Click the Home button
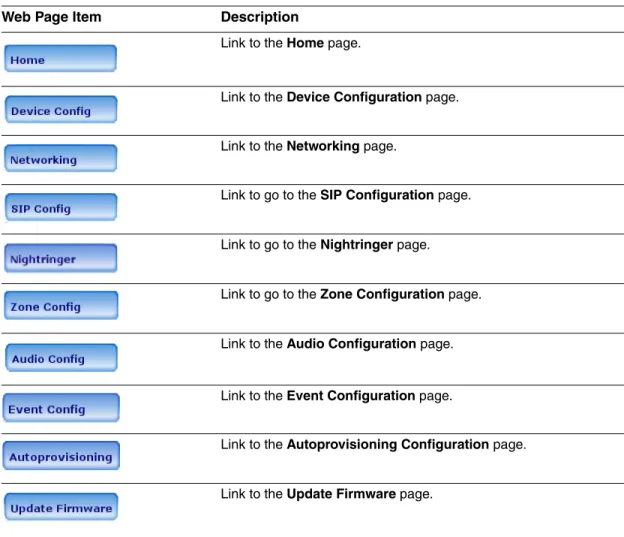 point(60,59)
